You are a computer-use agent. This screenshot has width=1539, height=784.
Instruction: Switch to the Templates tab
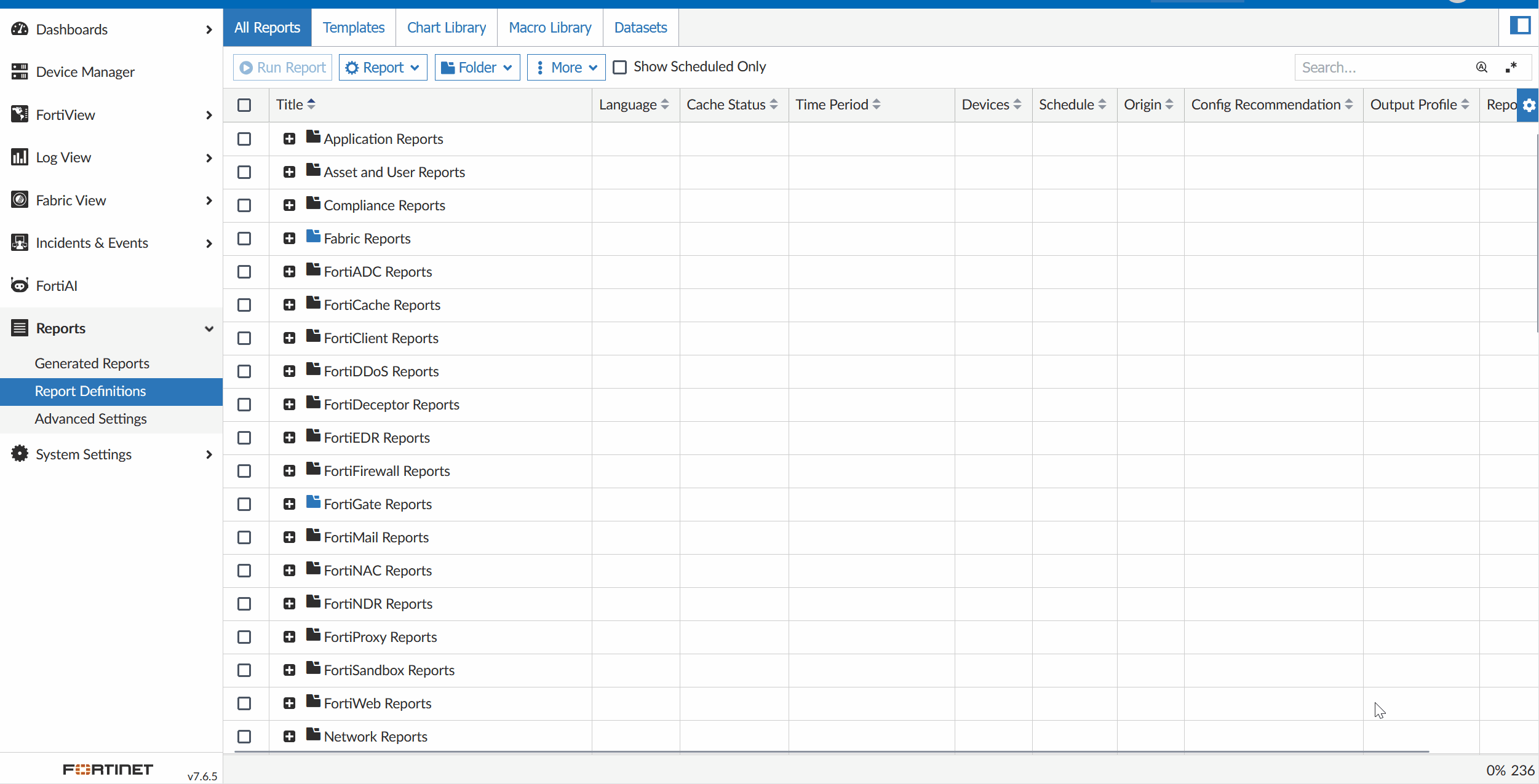[x=354, y=28]
